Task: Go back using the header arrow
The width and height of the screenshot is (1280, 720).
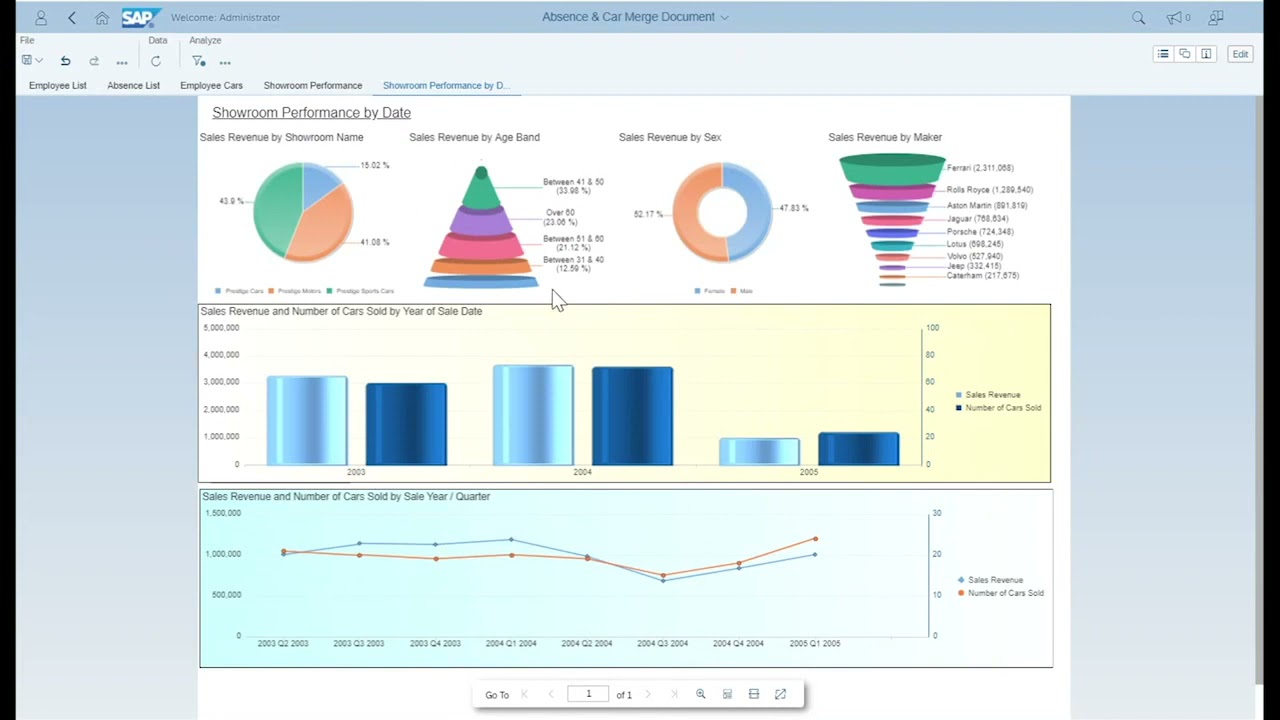Action: click(72, 17)
